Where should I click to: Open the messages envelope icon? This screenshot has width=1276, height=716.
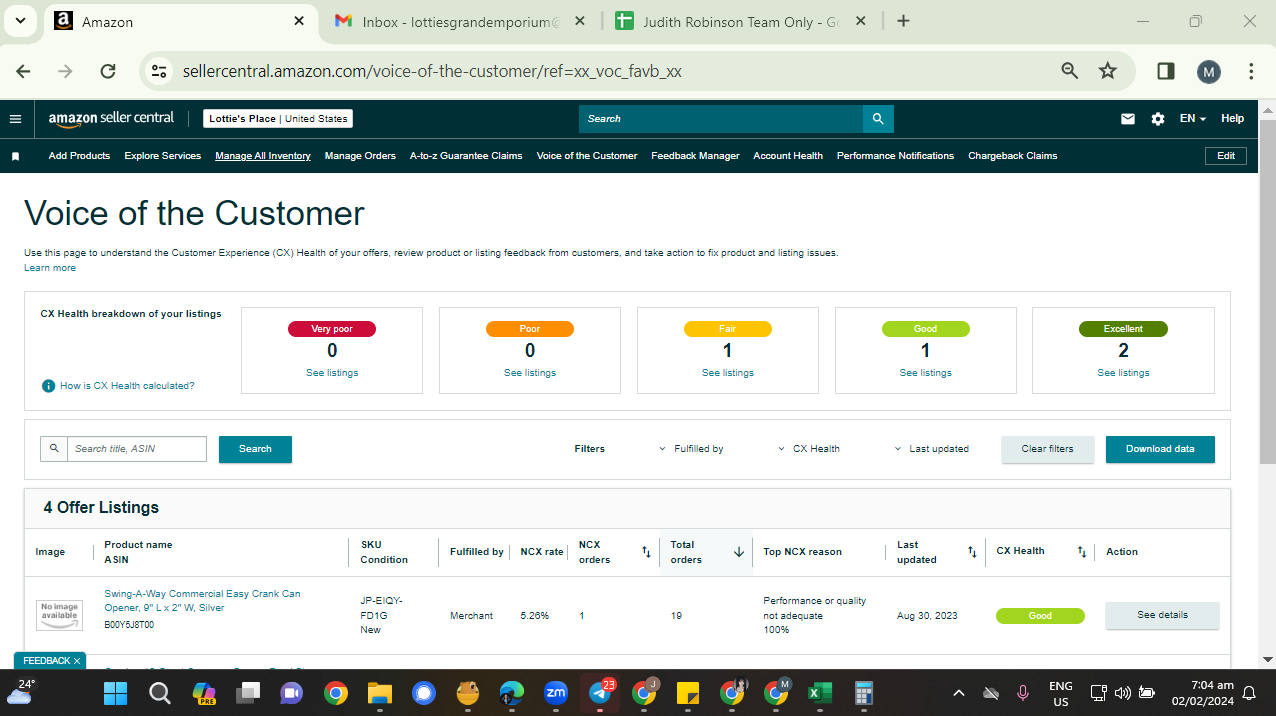click(x=1128, y=119)
